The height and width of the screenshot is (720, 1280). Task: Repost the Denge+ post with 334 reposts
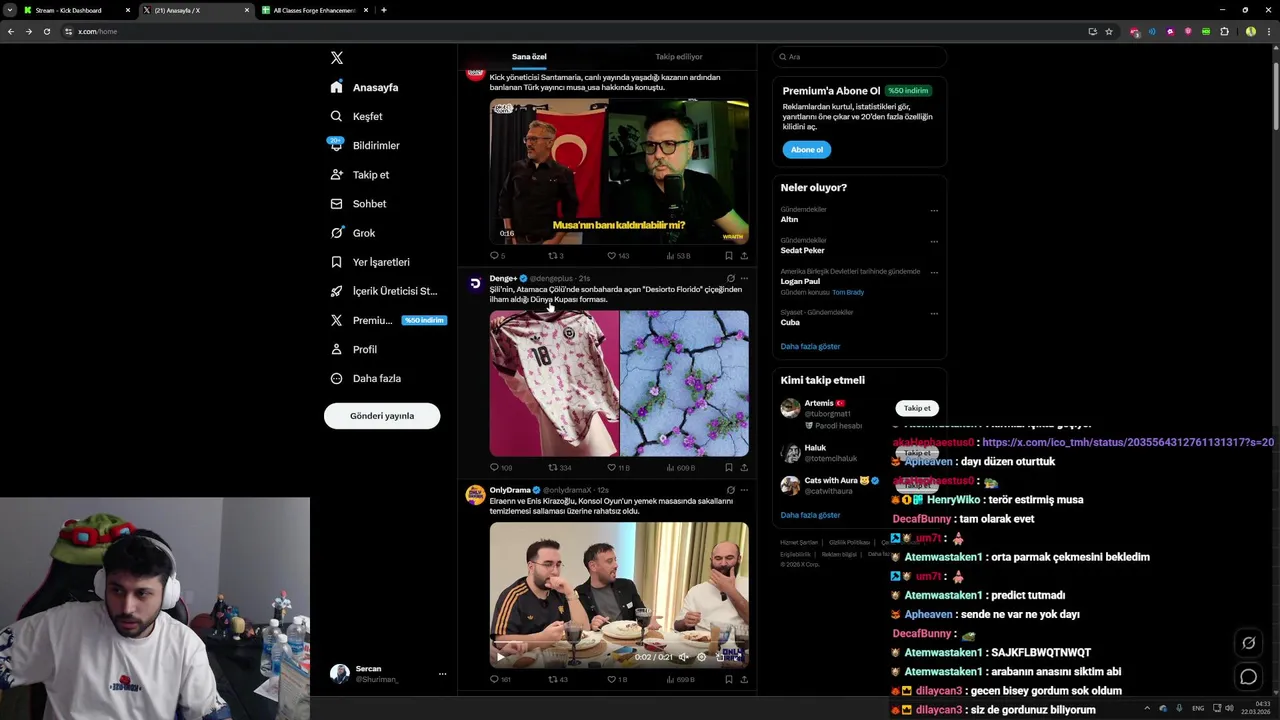point(560,468)
